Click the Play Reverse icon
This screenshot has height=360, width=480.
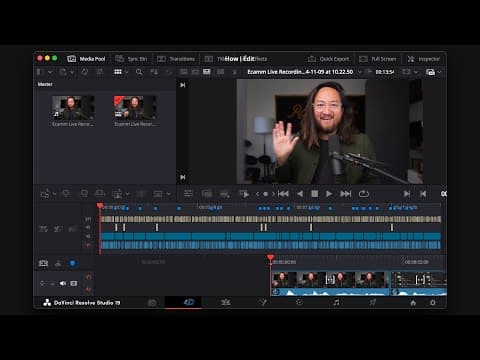click(x=300, y=194)
